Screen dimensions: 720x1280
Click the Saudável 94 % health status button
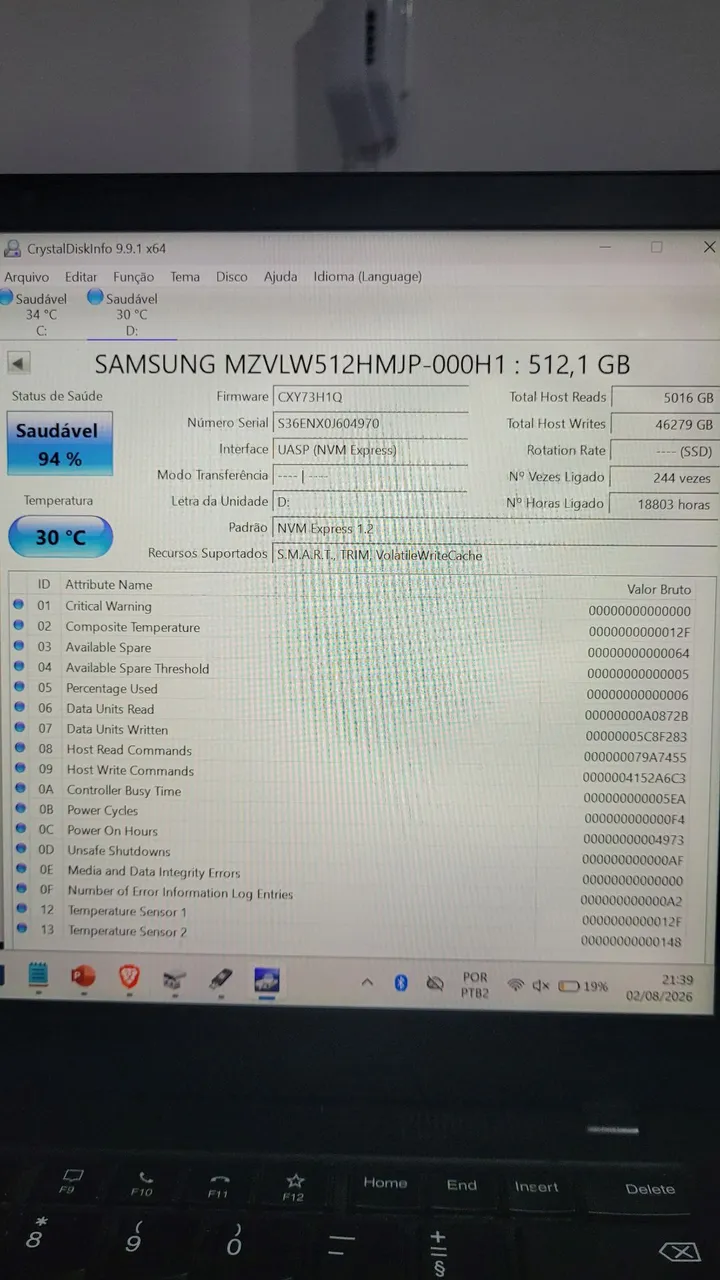pyautogui.click(x=60, y=444)
